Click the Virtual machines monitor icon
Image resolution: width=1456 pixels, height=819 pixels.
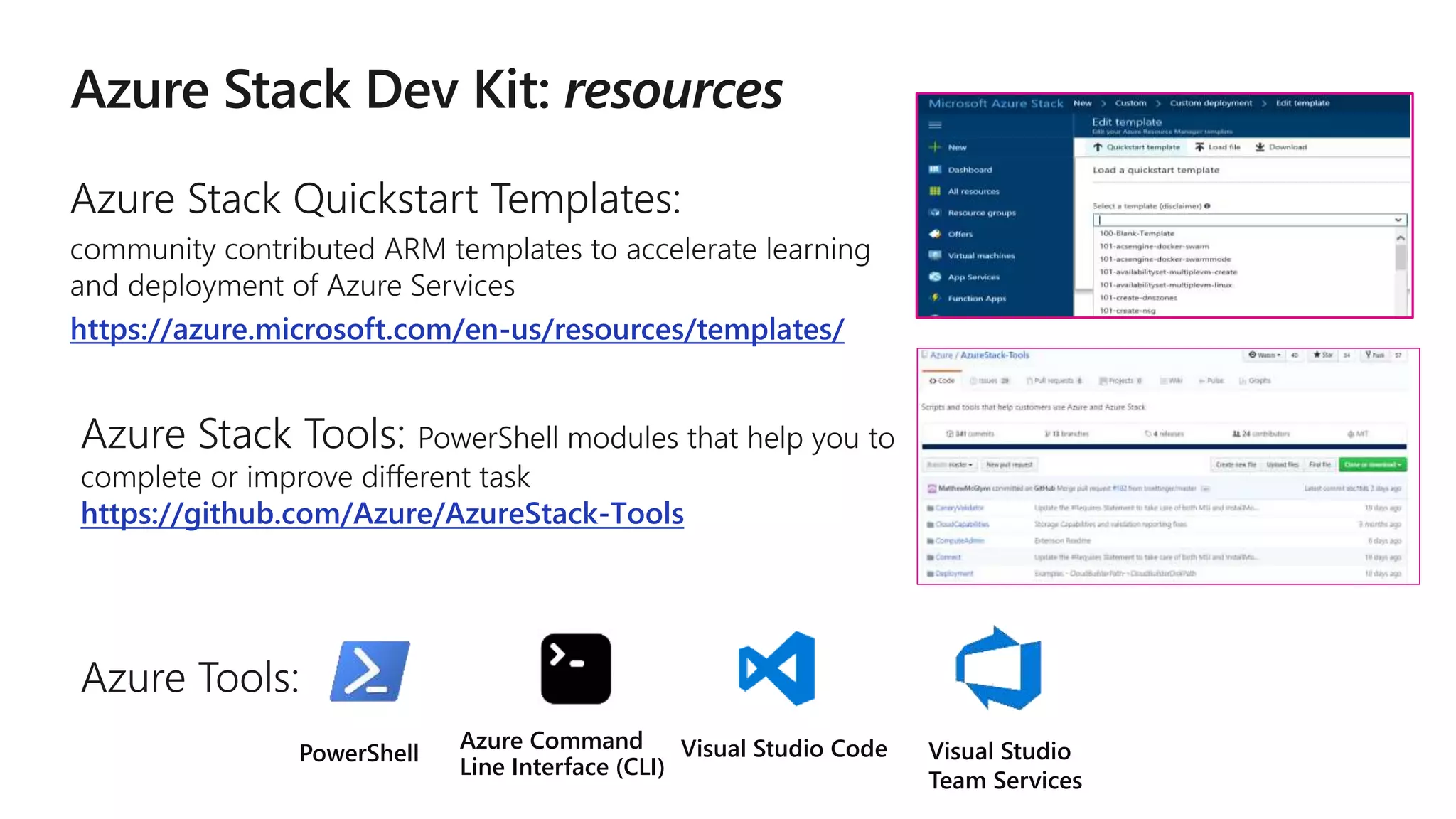coord(935,255)
